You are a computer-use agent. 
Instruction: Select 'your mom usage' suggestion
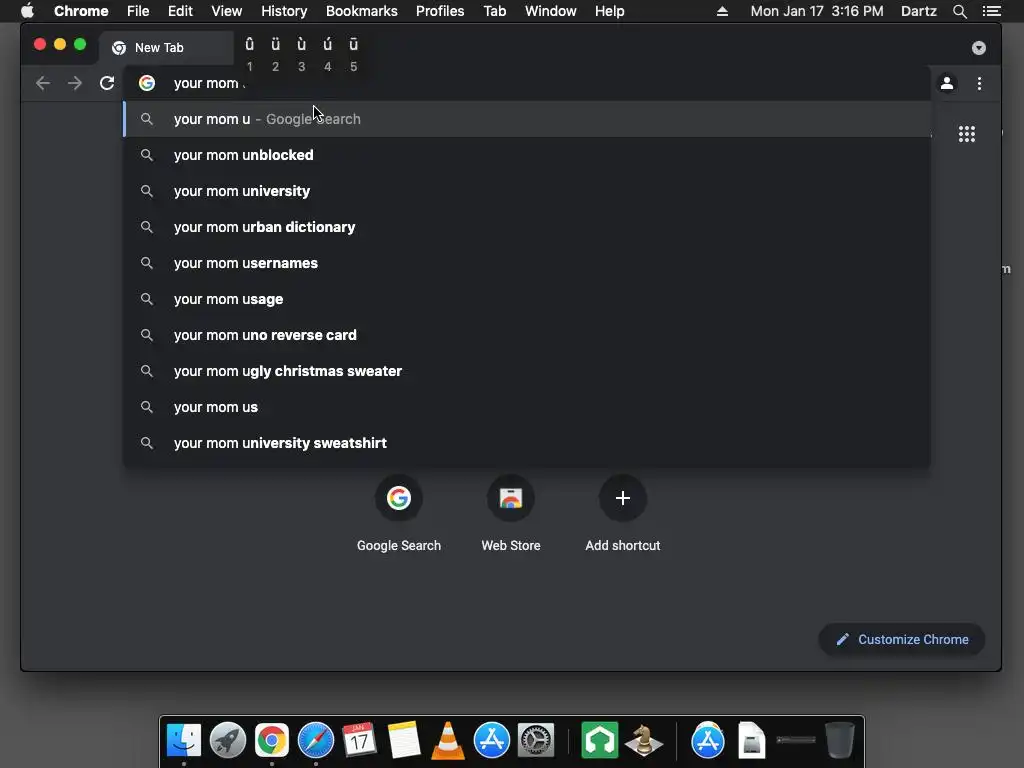(527, 298)
